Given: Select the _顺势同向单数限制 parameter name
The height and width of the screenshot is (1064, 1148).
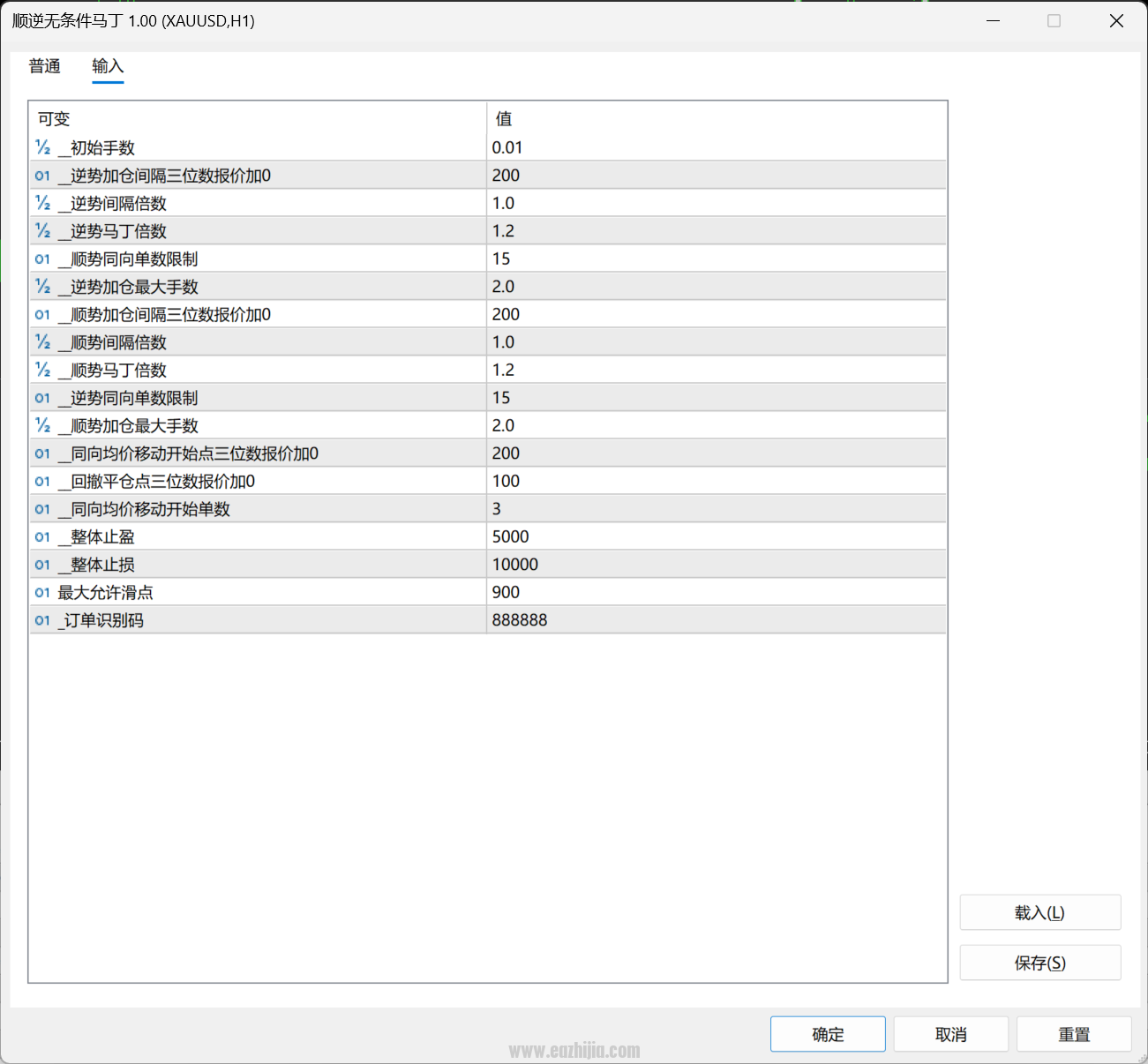Looking at the screenshot, I should click(128, 259).
